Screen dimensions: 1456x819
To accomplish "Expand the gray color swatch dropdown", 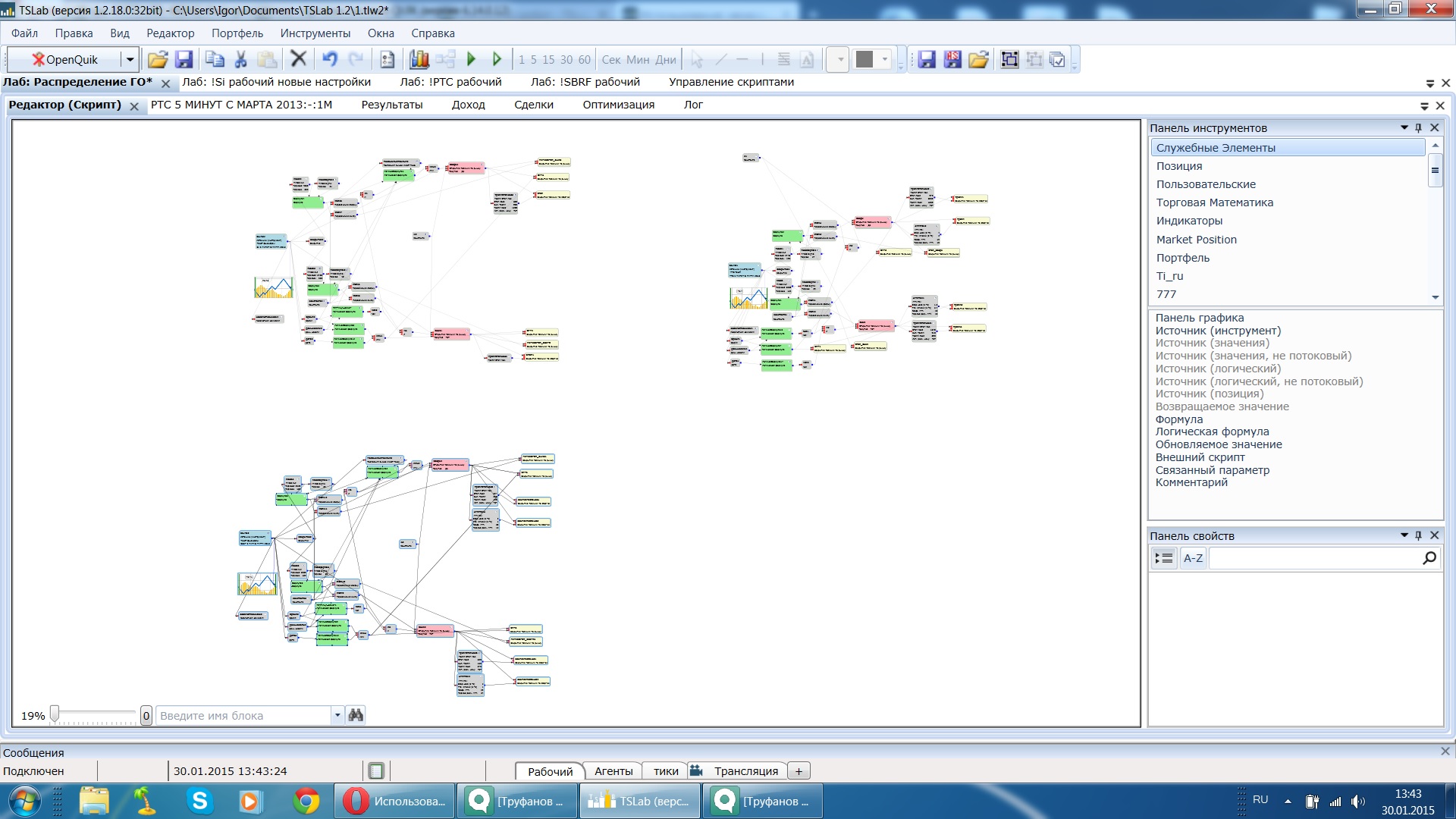I will pyautogui.click(x=885, y=59).
